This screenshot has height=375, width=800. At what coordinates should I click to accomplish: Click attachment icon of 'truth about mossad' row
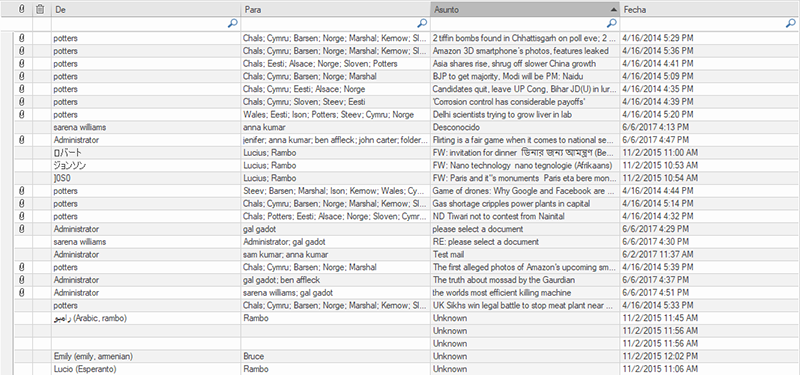pyautogui.click(x=21, y=280)
